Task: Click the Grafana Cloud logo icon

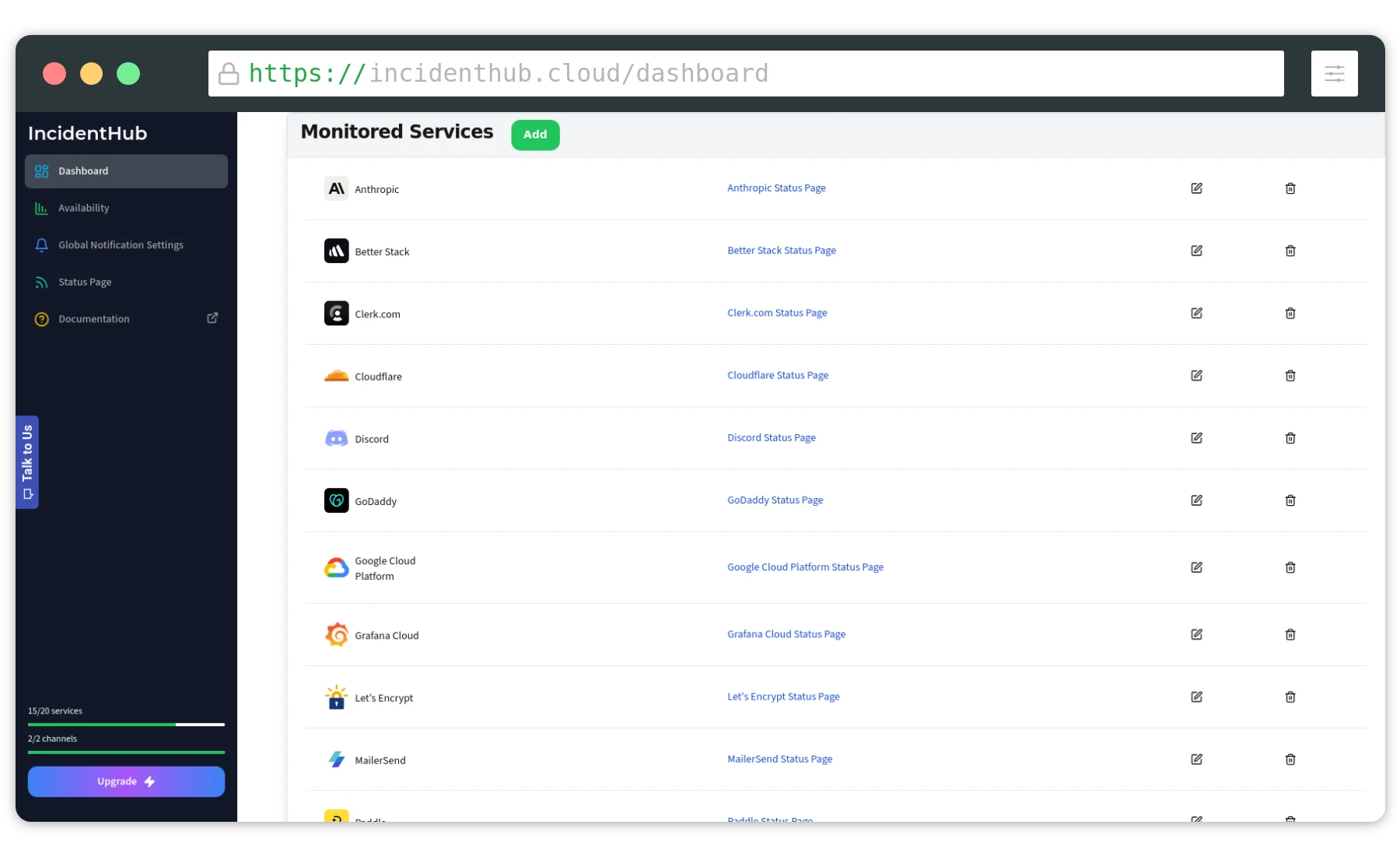Action: 336,634
